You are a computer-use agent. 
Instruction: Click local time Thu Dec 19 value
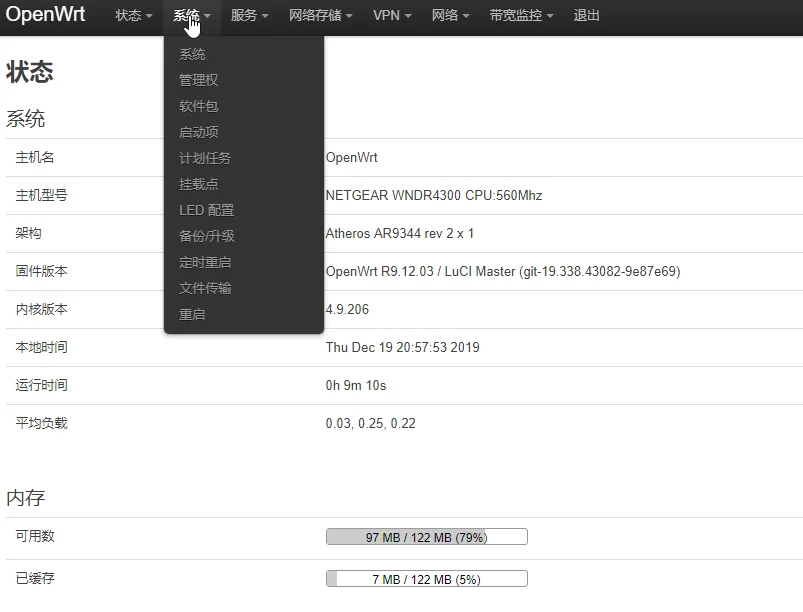(x=403, y=347)
